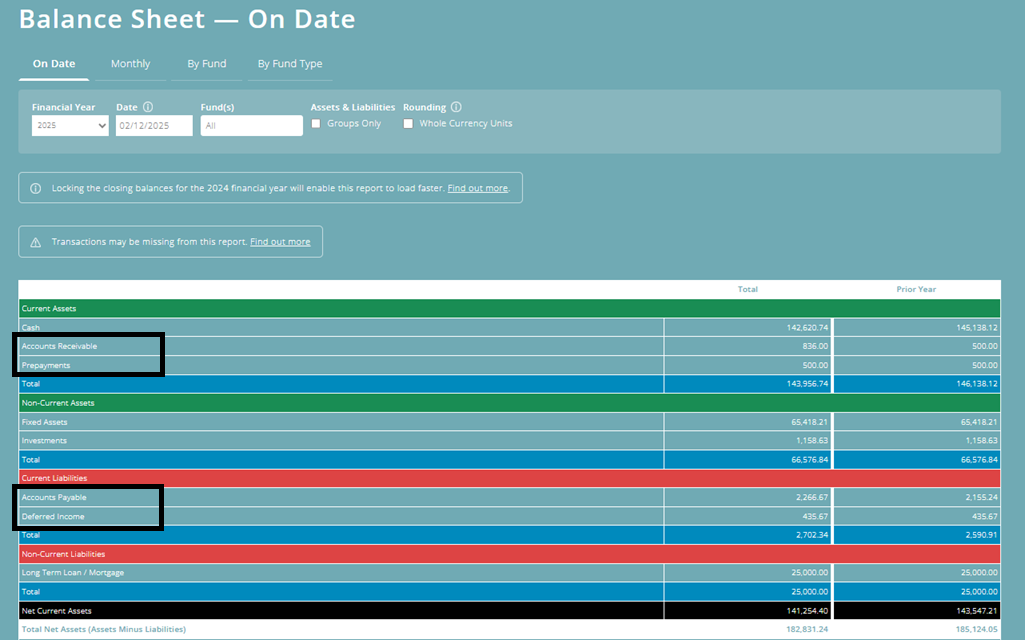Click the Long Term Loan / Mortgage row
Screen dimensions: 1025x640
509,573
